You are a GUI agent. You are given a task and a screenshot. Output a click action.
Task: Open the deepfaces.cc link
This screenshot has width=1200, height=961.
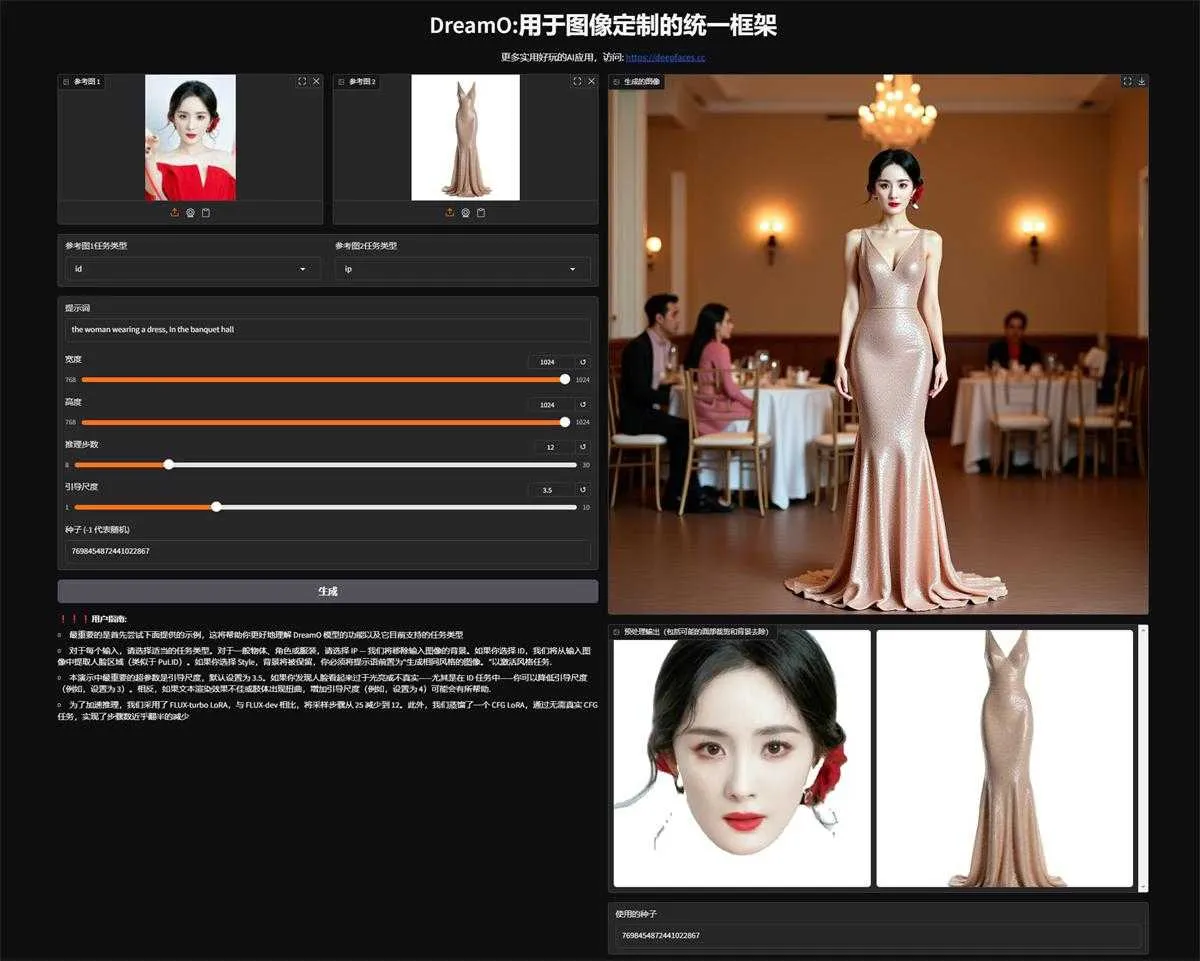coord(665,57)
